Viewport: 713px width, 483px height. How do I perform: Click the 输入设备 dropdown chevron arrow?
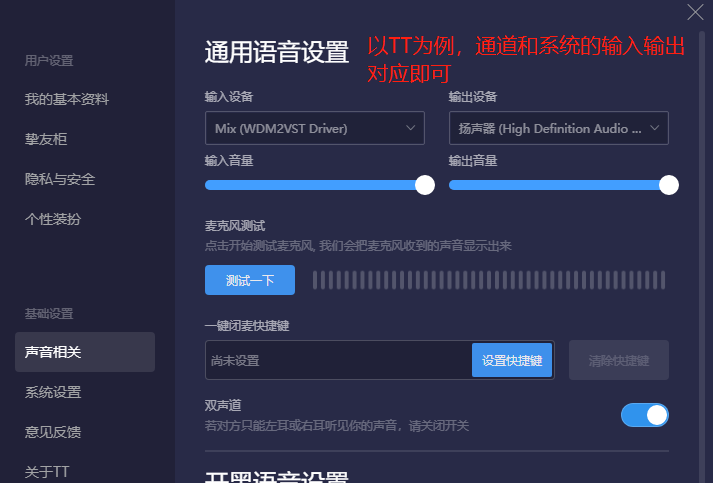pos(411,128)
